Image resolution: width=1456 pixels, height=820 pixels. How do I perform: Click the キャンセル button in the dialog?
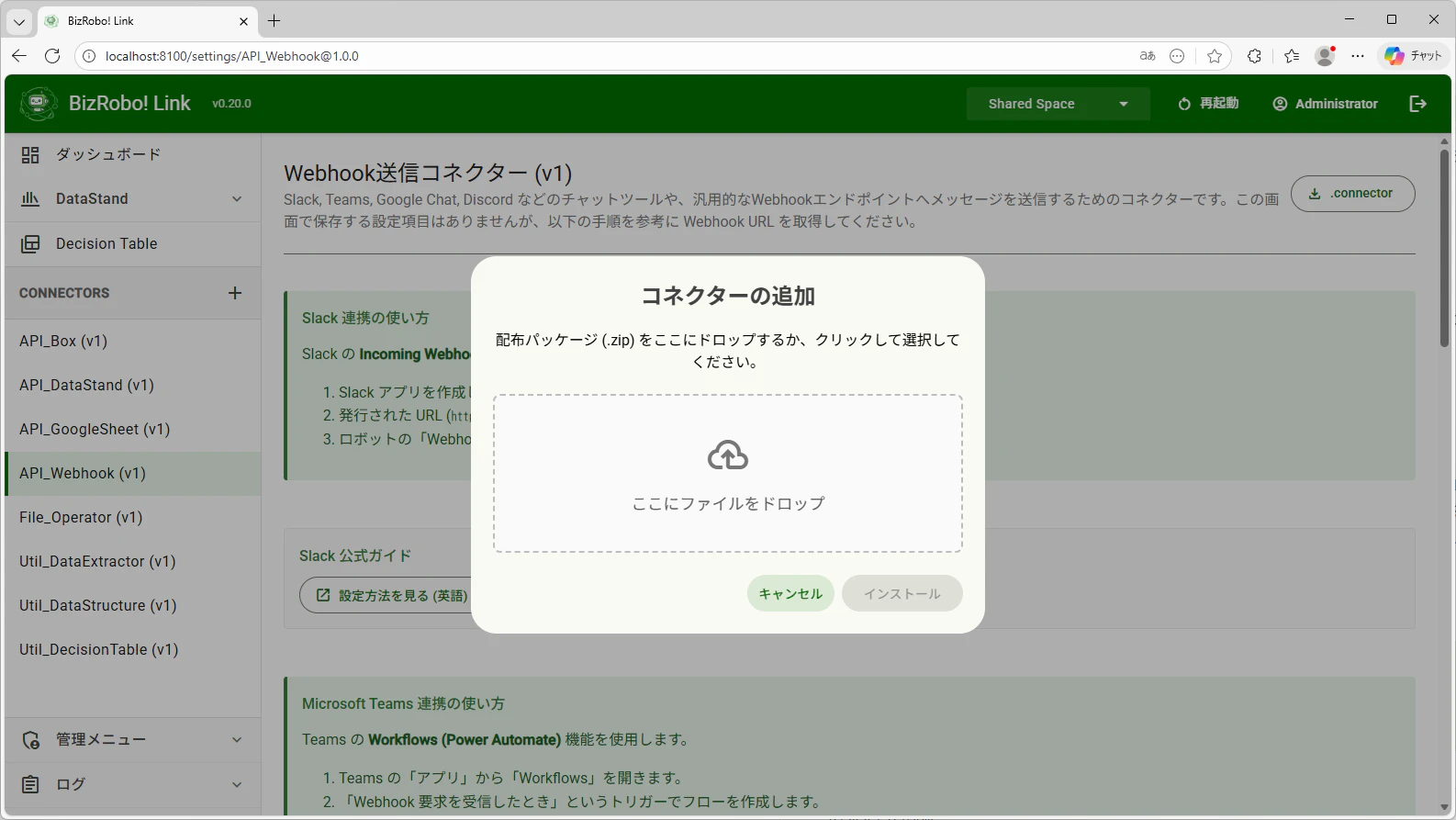tap(790, 594)
